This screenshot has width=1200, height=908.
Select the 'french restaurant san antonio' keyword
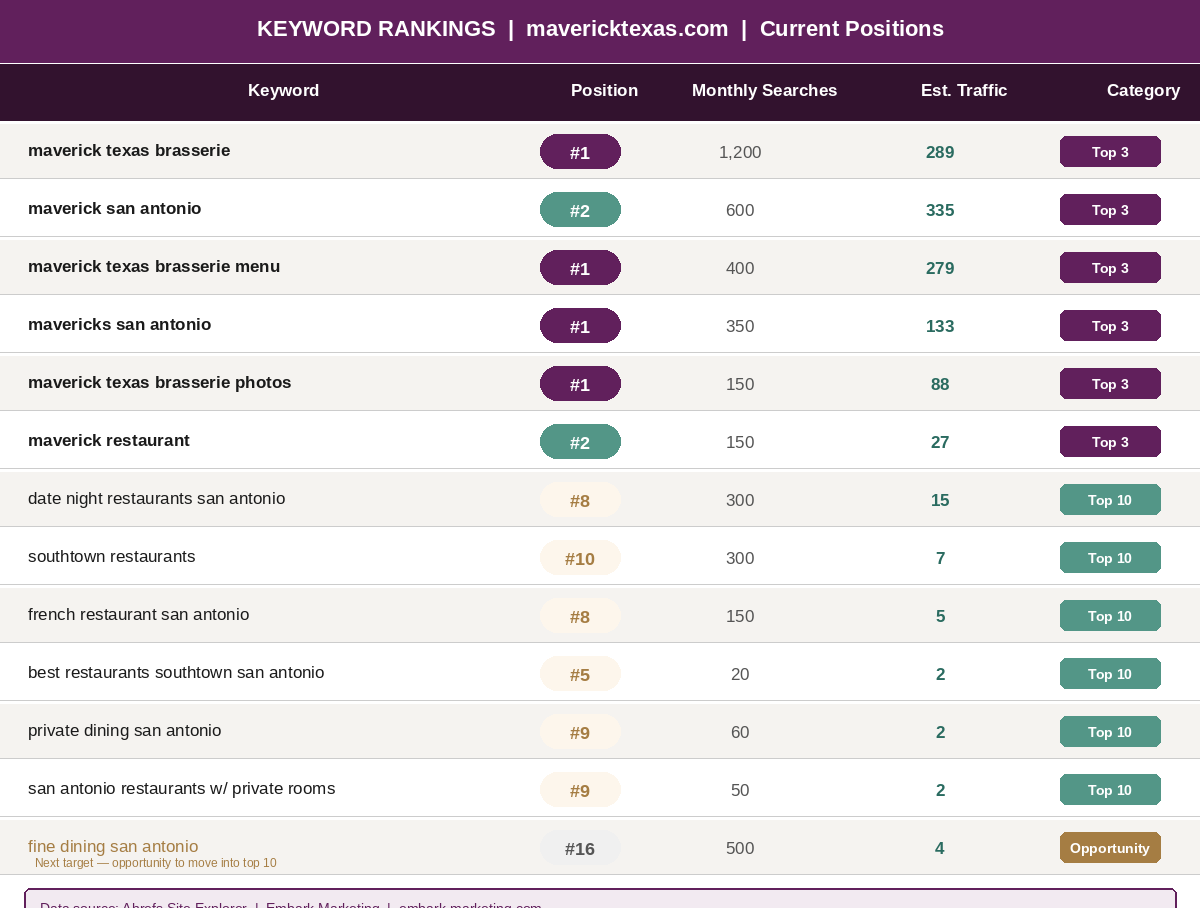point(139,615)
